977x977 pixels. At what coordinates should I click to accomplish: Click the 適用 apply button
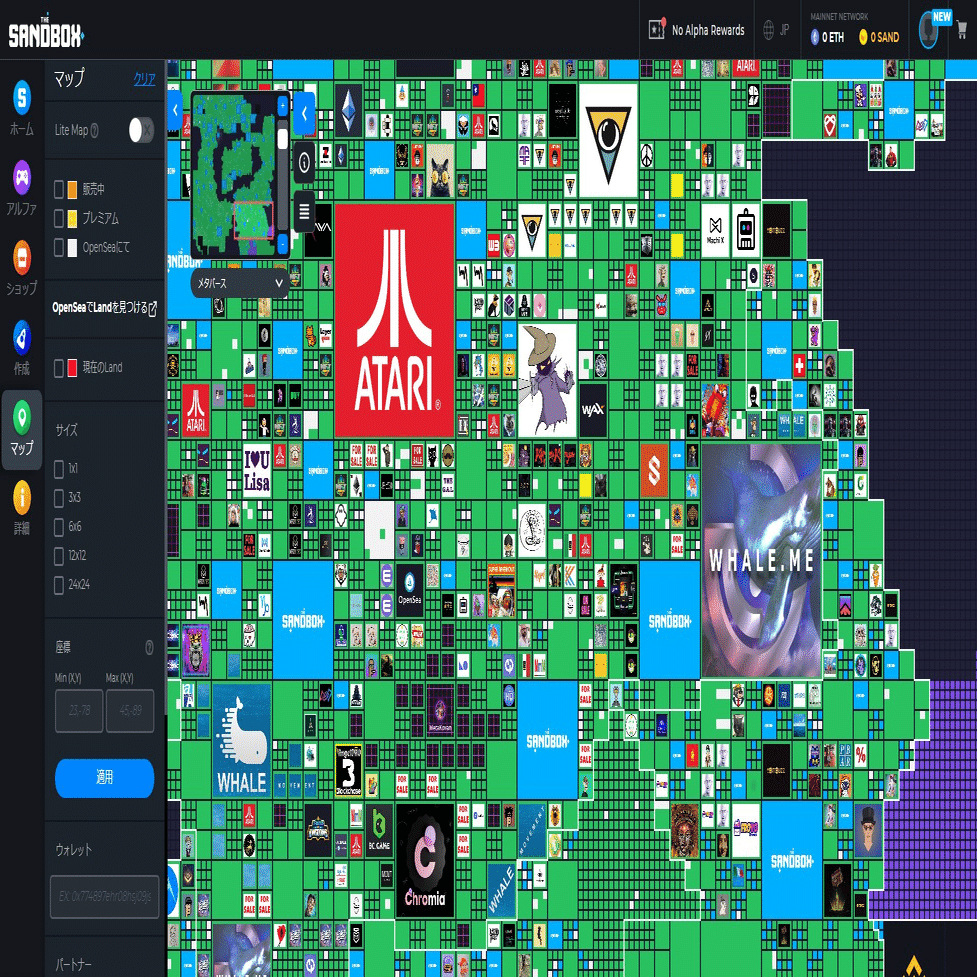coord(104,778)
